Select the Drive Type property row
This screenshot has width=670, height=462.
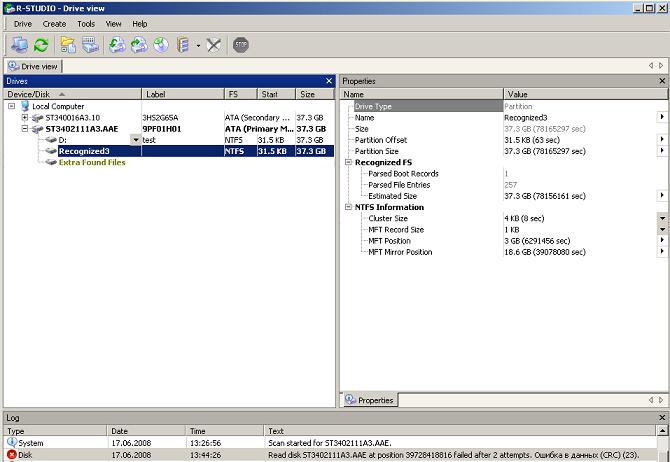[x=428, y=106]
